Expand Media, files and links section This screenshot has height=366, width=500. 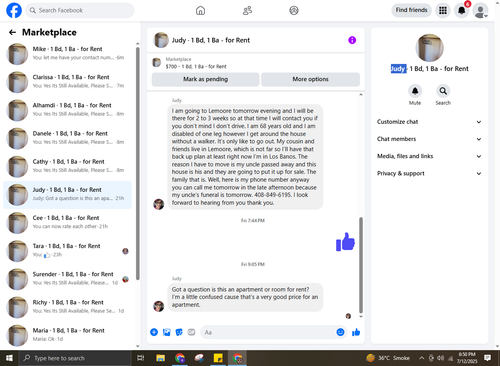tap(429, 156)
